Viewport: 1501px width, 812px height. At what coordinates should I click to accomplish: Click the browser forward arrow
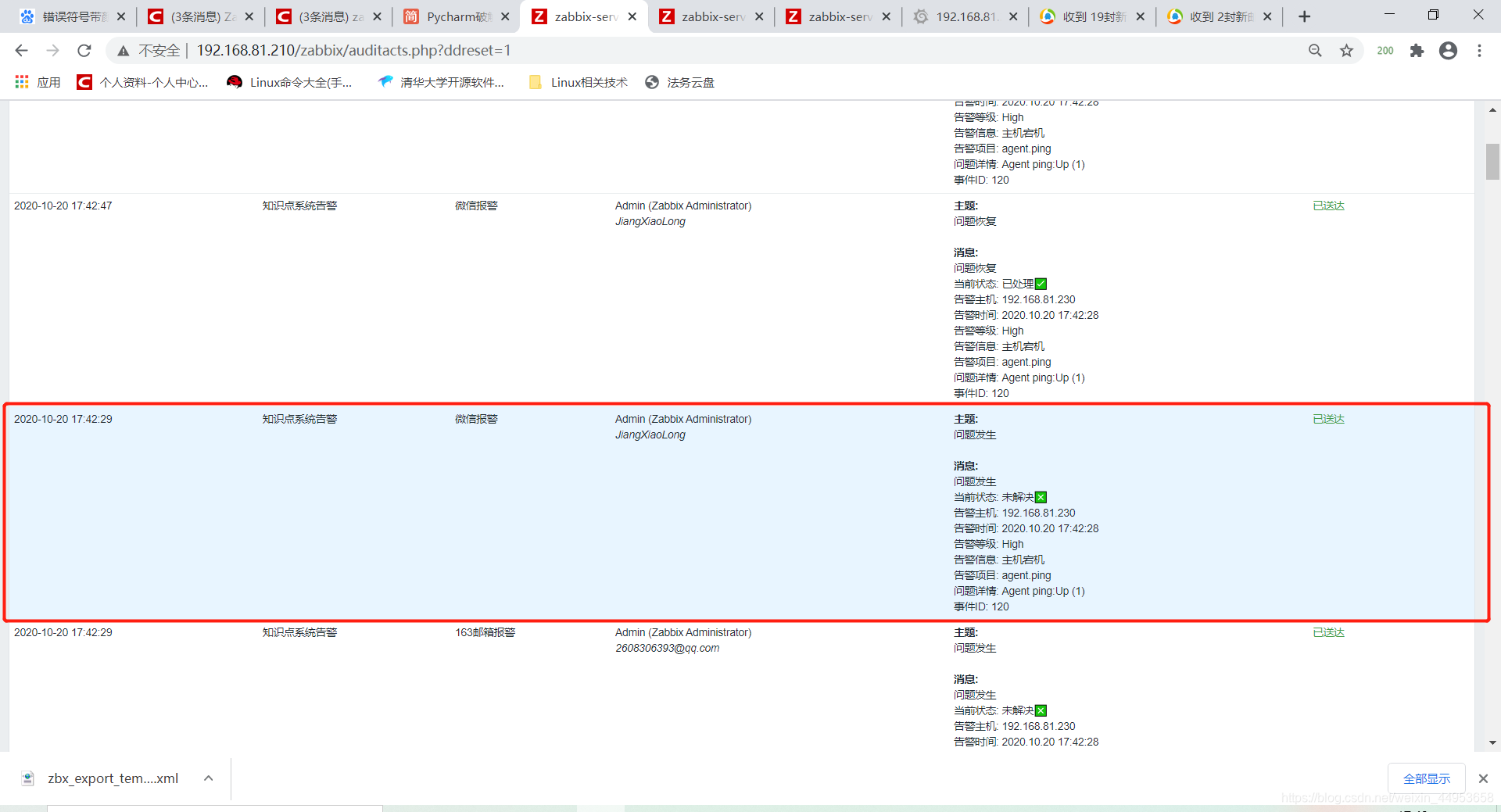[52, 50]
